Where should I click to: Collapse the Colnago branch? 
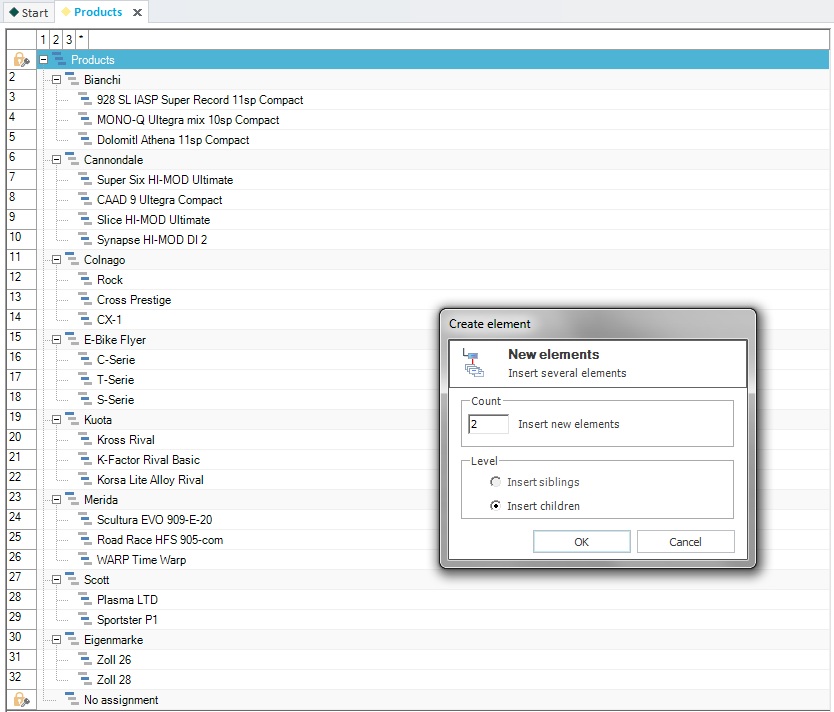[56, 259]
